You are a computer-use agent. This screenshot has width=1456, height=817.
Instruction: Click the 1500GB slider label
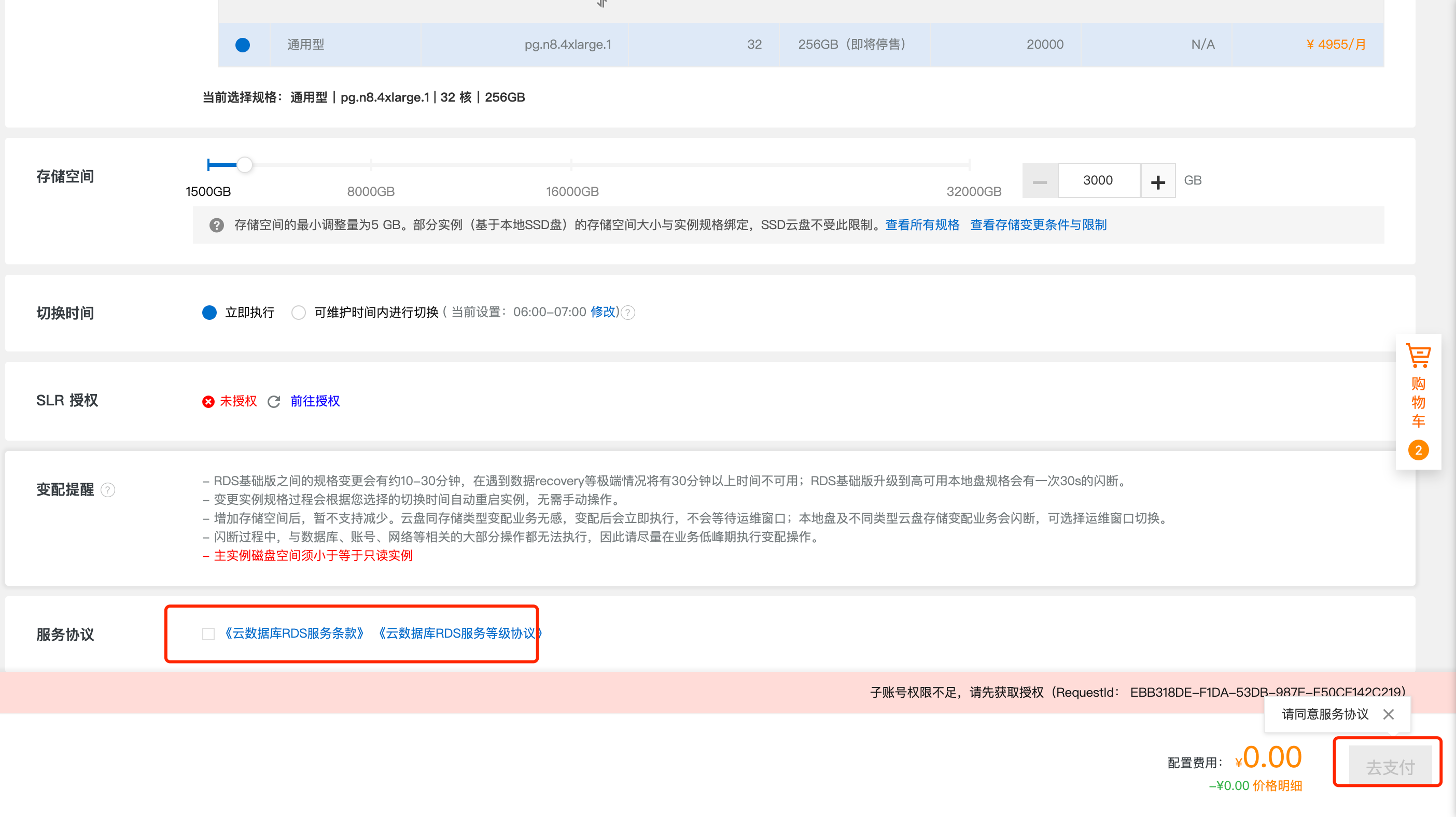208,191
